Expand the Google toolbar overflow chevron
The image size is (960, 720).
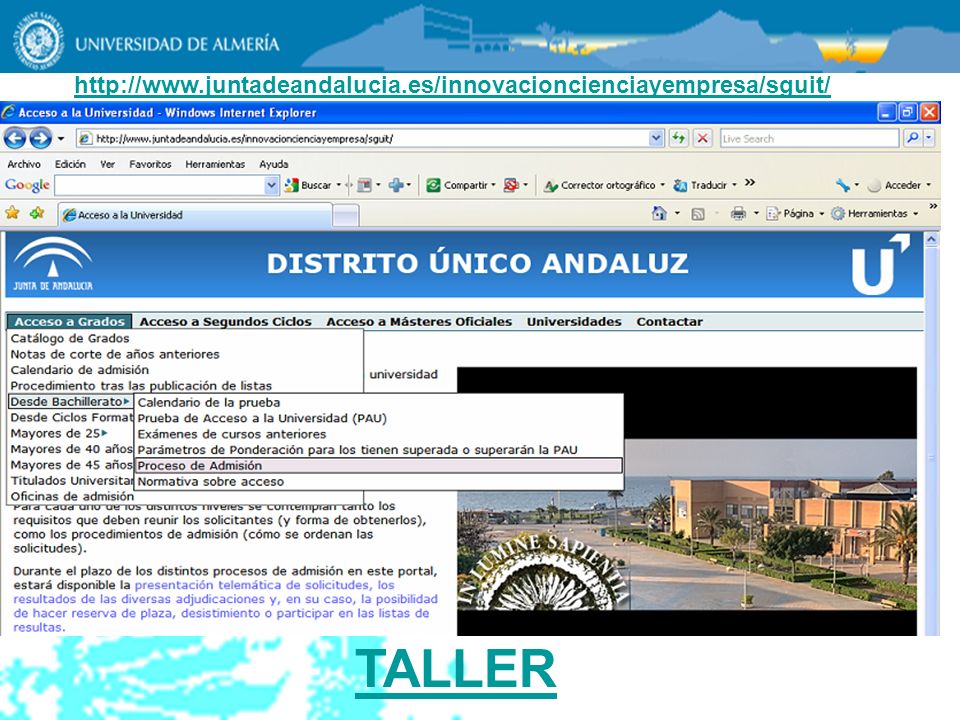point(750,183)
